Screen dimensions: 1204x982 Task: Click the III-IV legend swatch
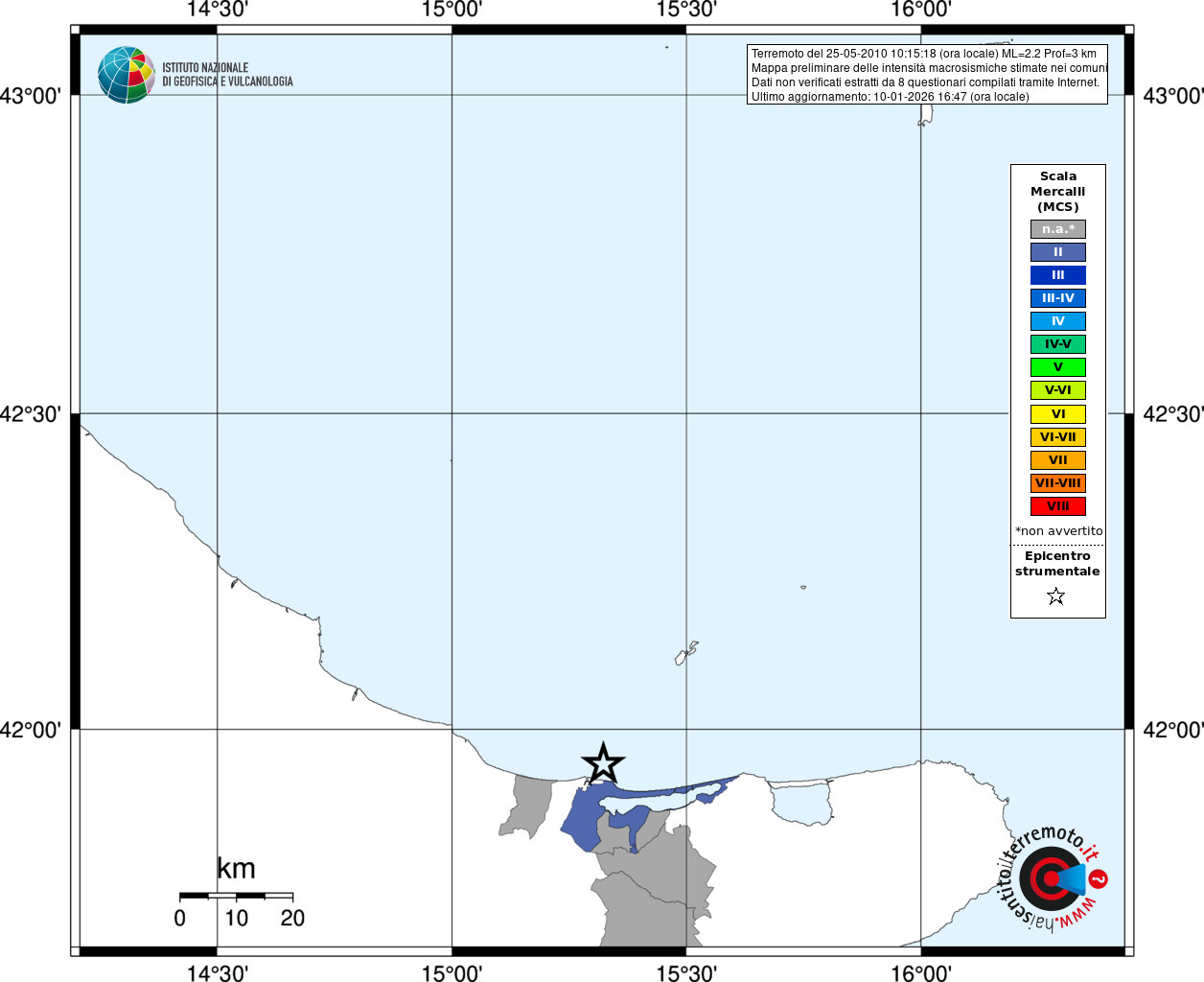click(1058, 298)
